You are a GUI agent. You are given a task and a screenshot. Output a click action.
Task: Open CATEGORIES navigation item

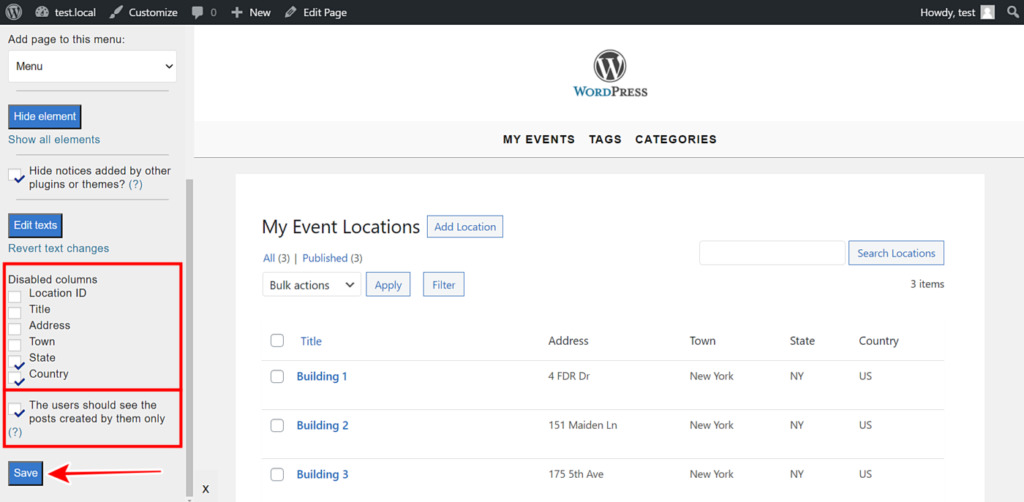(676, 139)
